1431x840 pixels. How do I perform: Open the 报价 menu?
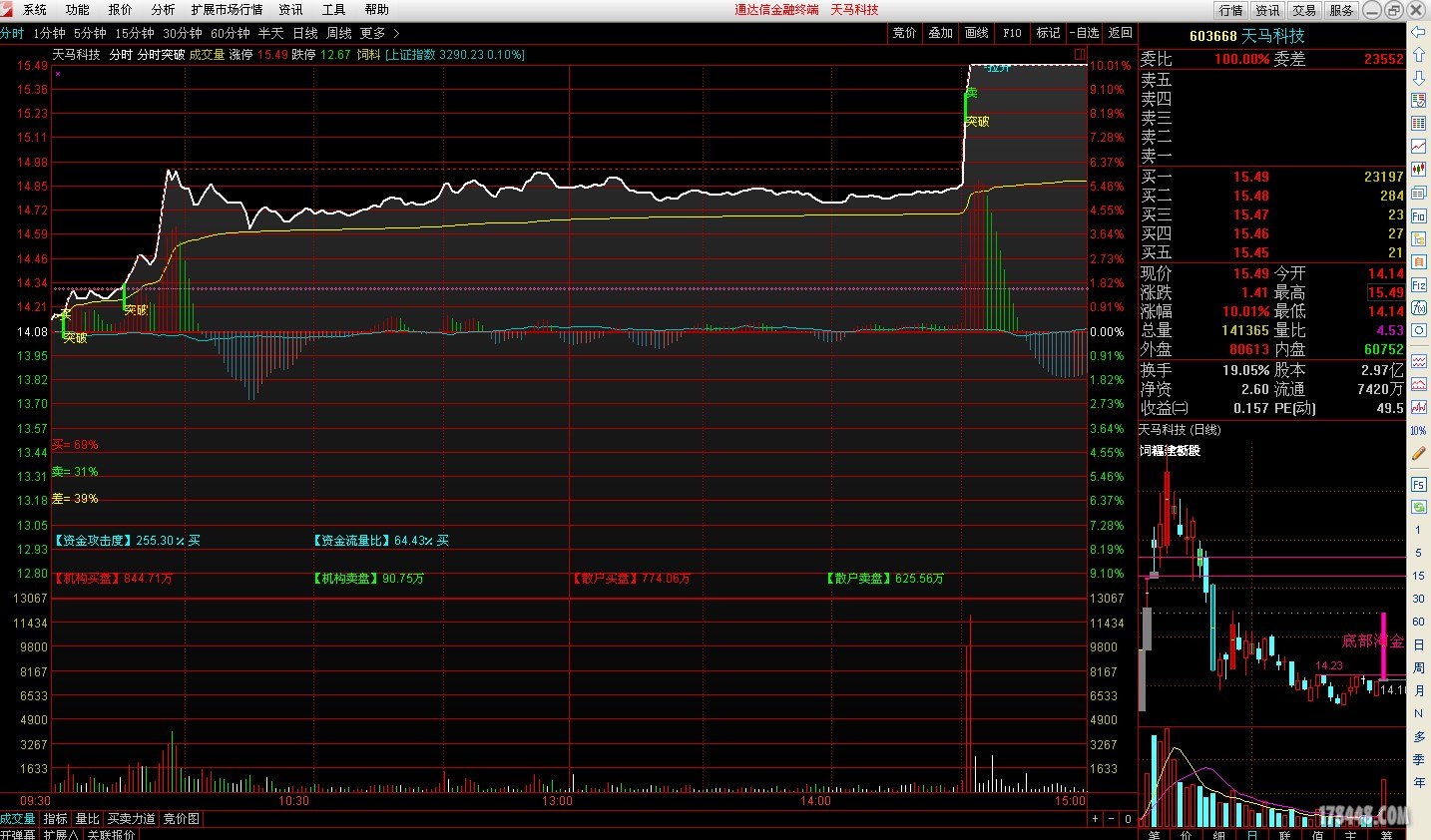pyautogui.click(x=121, y=10)
